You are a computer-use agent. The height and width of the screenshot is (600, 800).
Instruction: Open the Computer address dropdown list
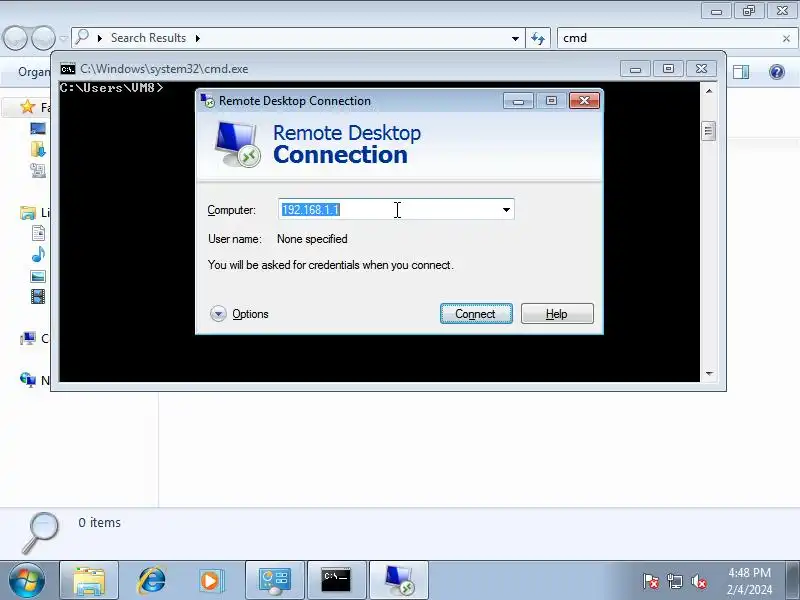[x=506, y=210]
